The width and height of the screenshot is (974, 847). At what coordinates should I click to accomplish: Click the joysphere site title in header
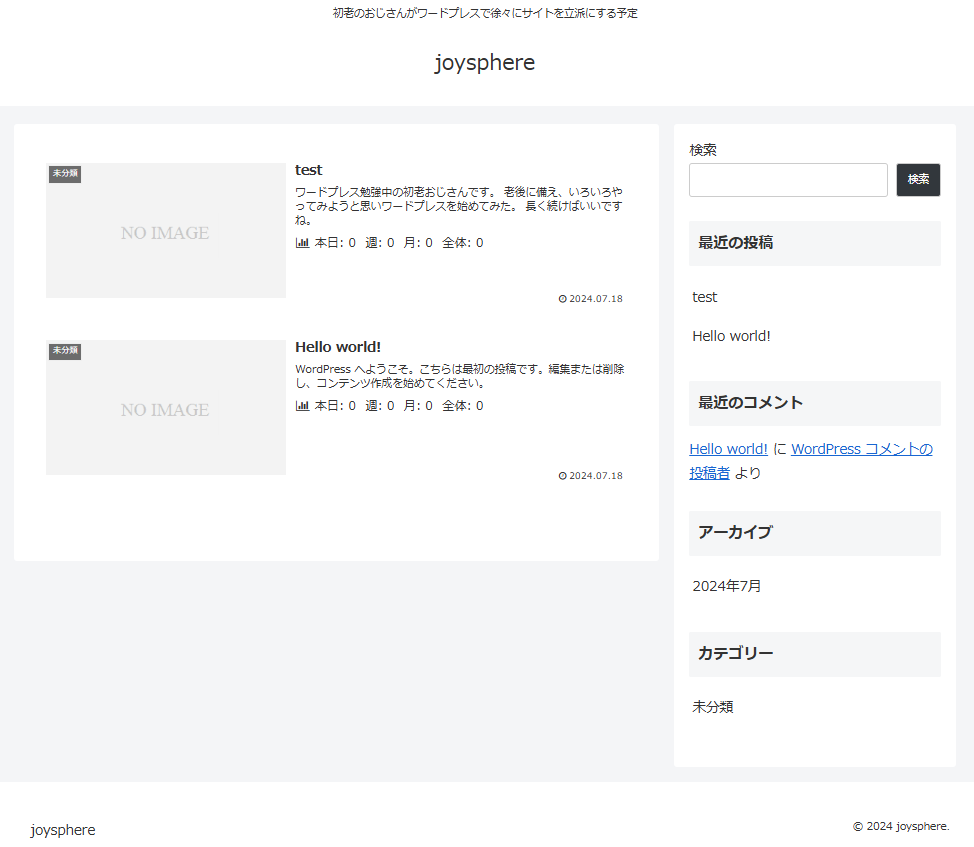pyautogui.click(x=485, y=63)
